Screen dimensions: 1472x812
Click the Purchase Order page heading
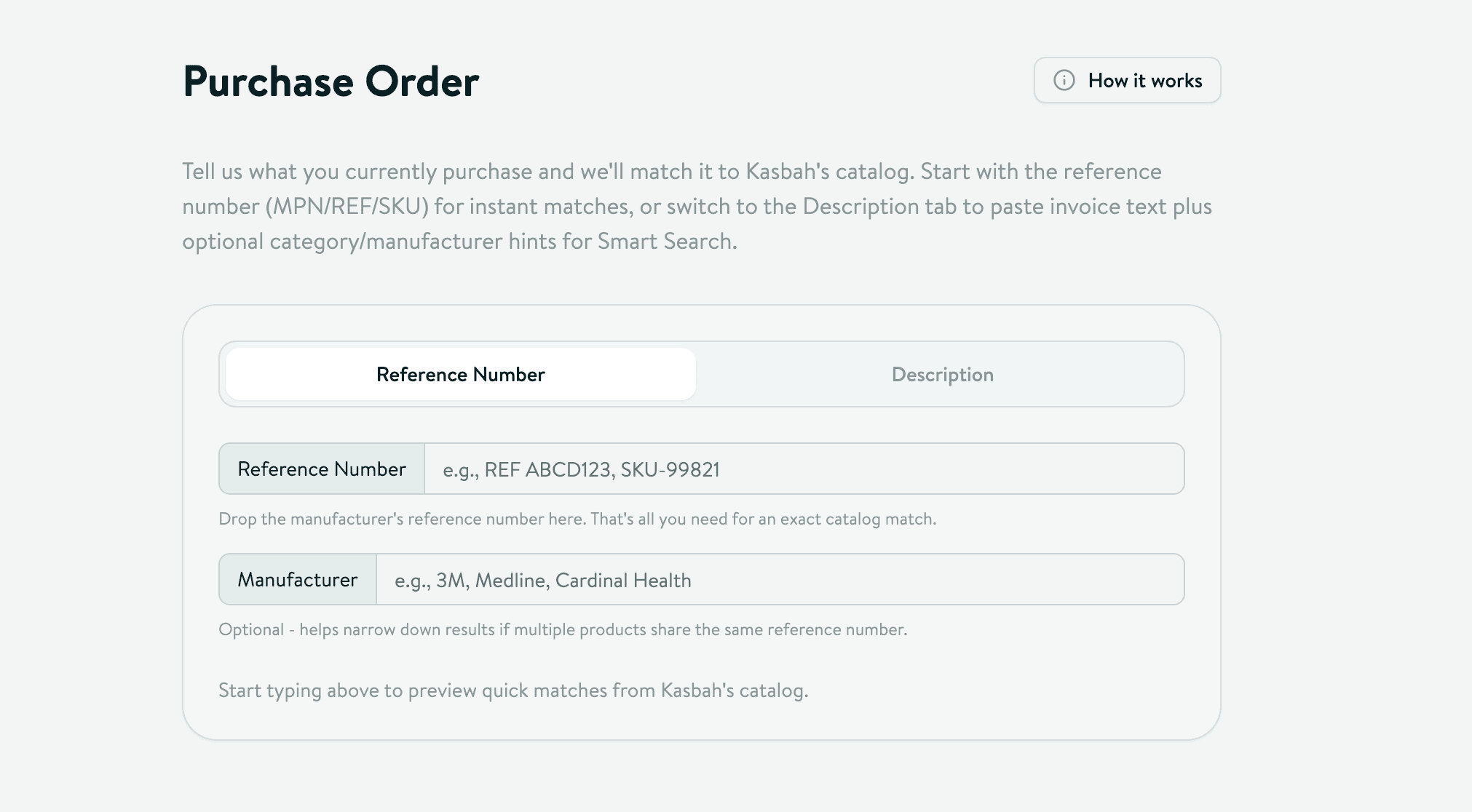330,81
